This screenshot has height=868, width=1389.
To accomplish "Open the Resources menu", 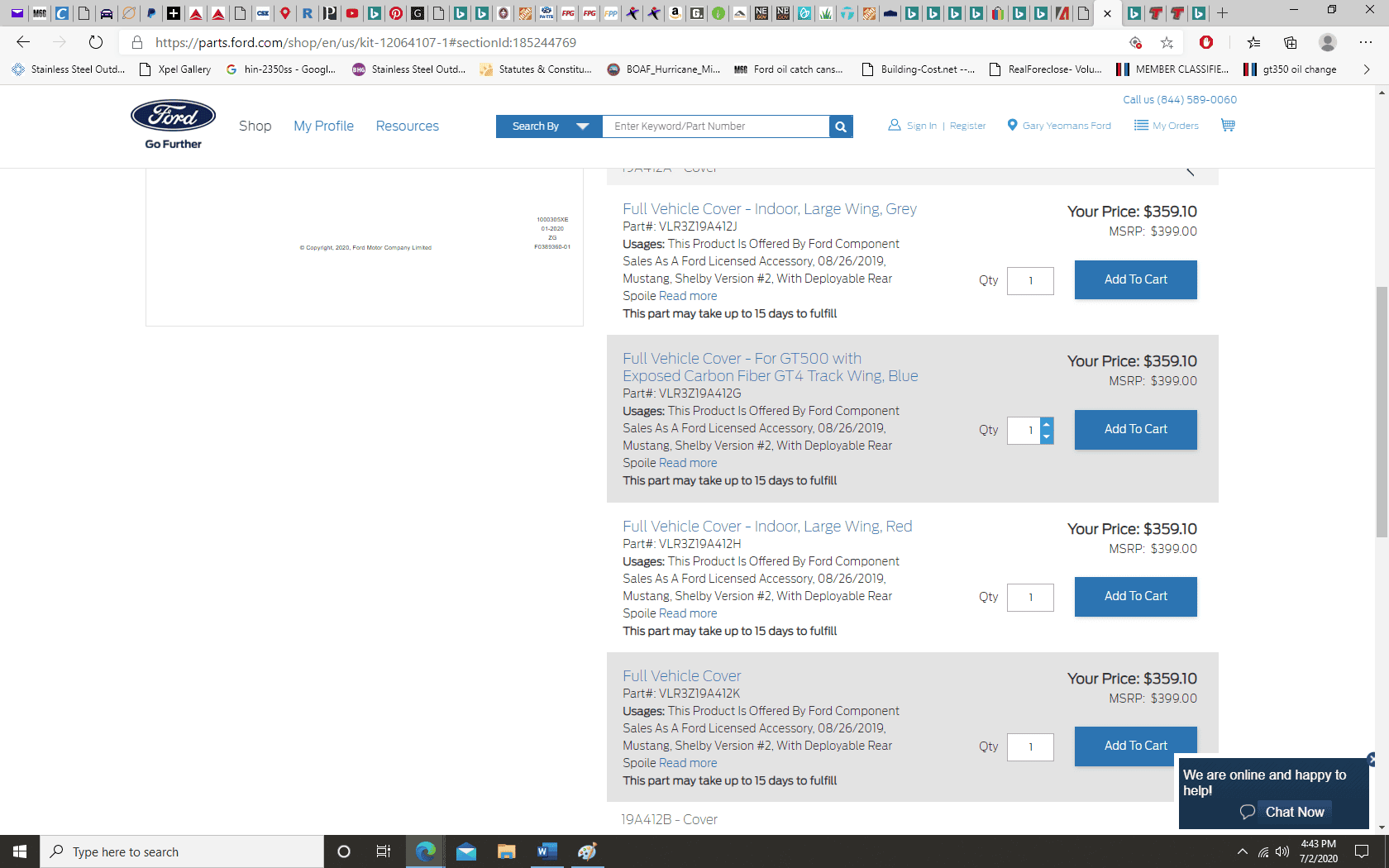I will pos(407,126).
